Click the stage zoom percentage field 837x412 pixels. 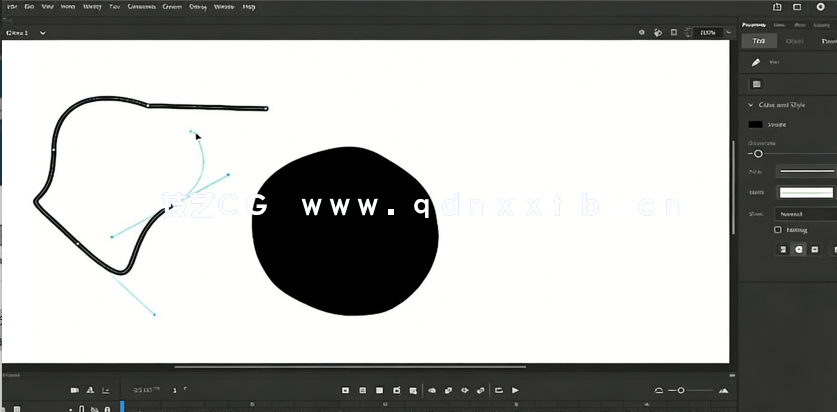(708, 33)
